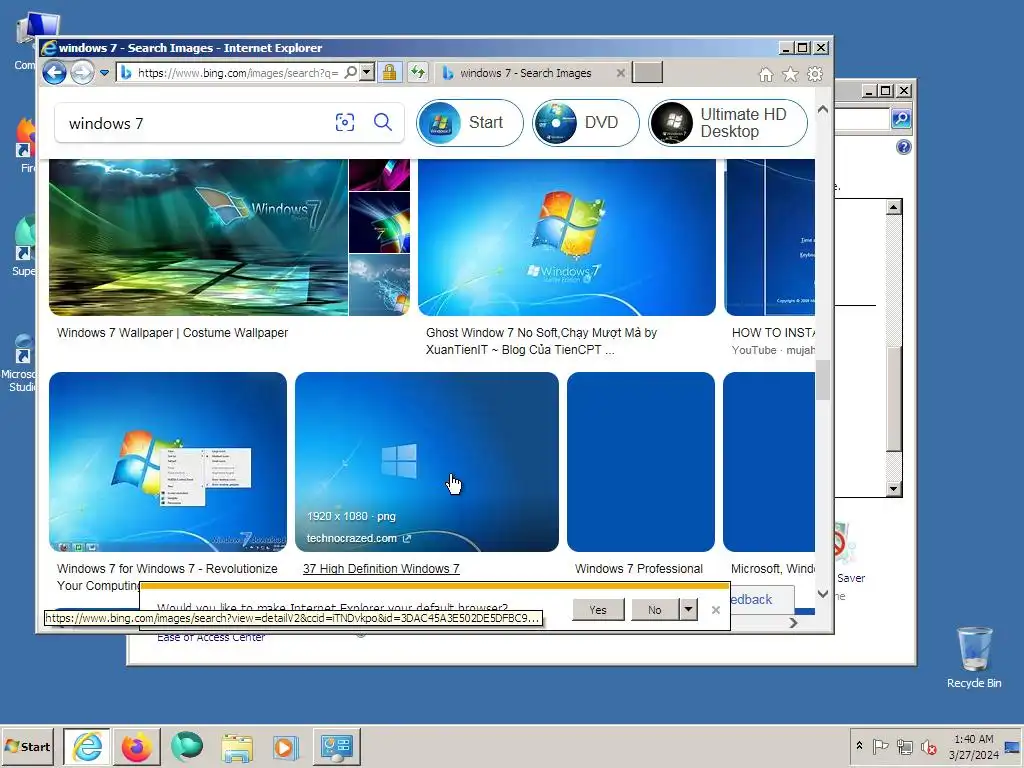
Task: Open a new blank tab
Action: (x=648, y=72)
